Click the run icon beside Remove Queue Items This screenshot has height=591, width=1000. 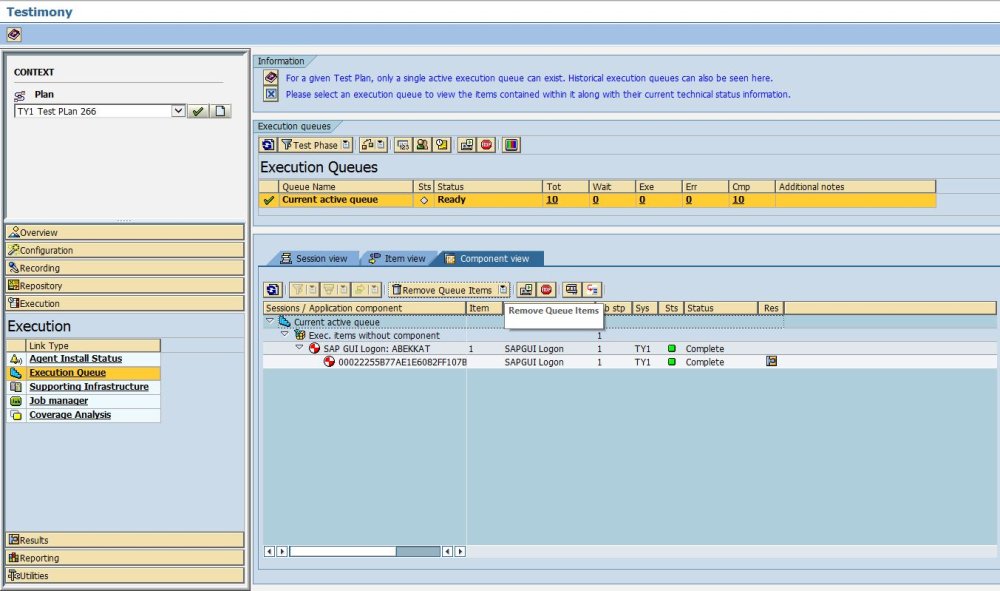[526, 290]
